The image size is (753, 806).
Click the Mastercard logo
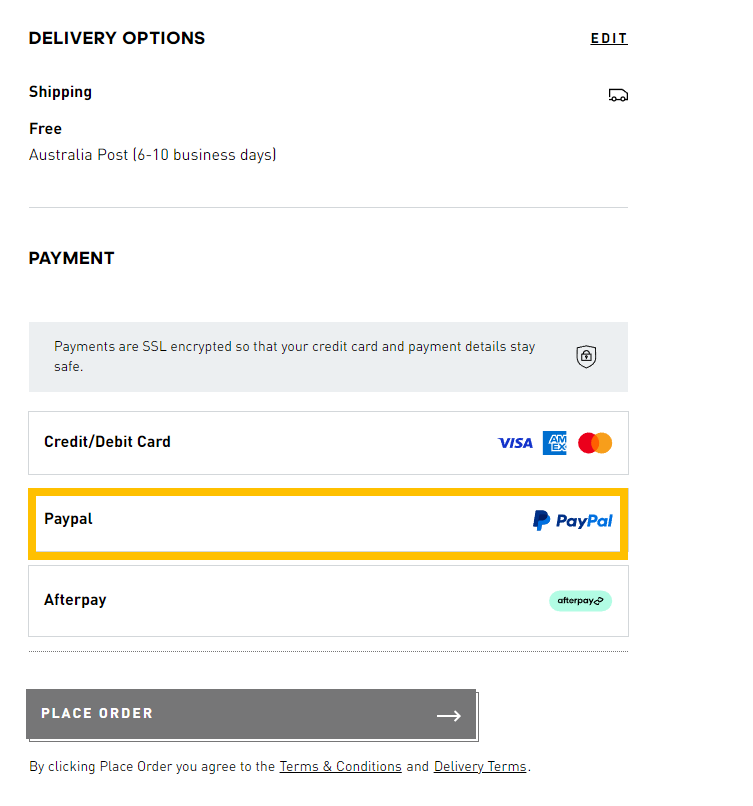[x=595, y=443]
